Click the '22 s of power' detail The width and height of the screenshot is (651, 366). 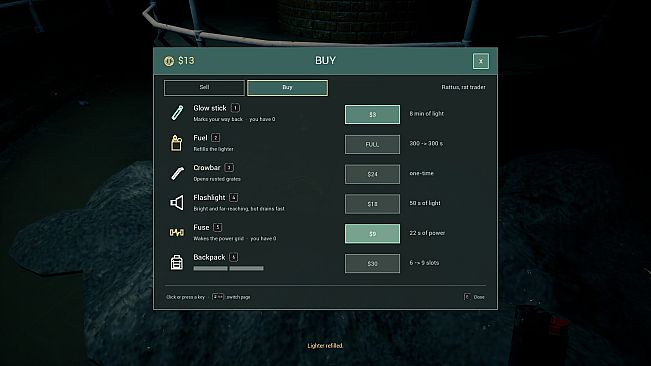427,233
